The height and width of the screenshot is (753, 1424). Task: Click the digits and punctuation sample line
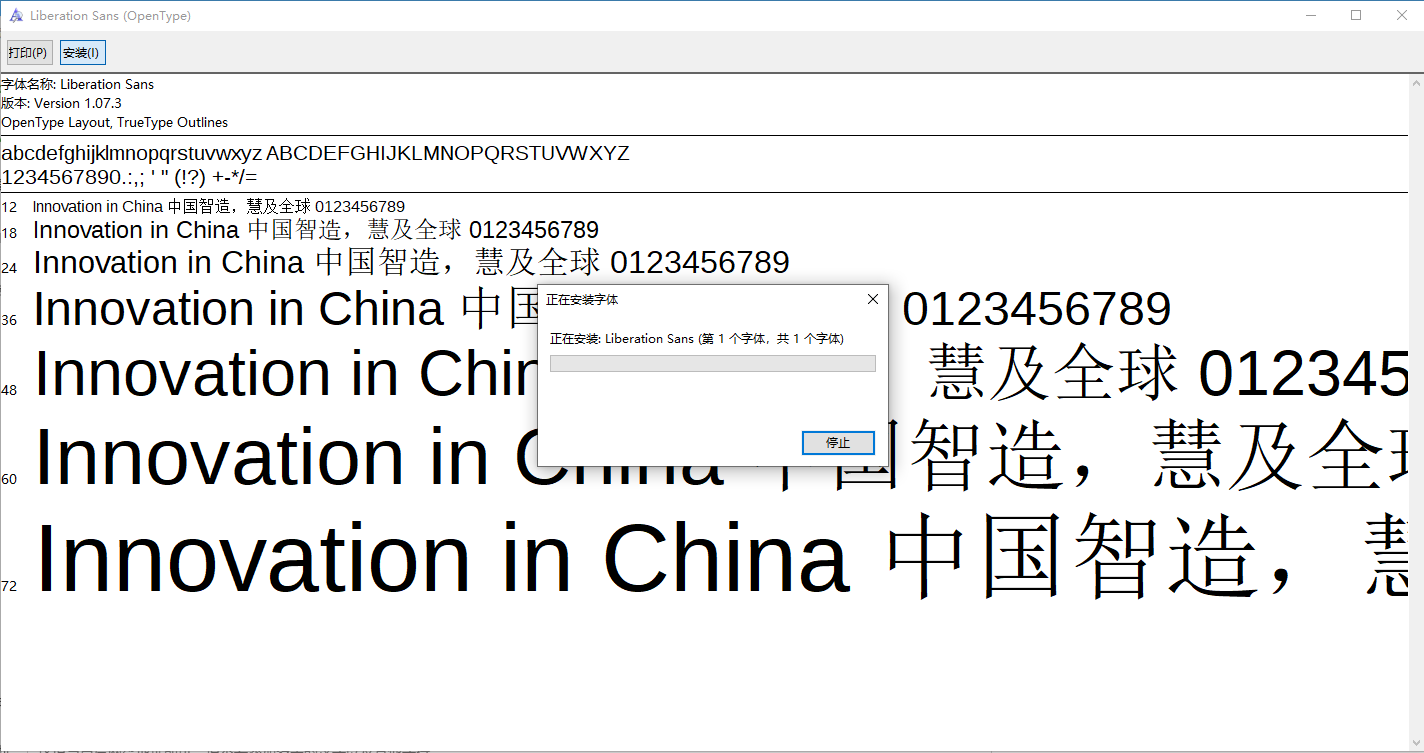130,177
